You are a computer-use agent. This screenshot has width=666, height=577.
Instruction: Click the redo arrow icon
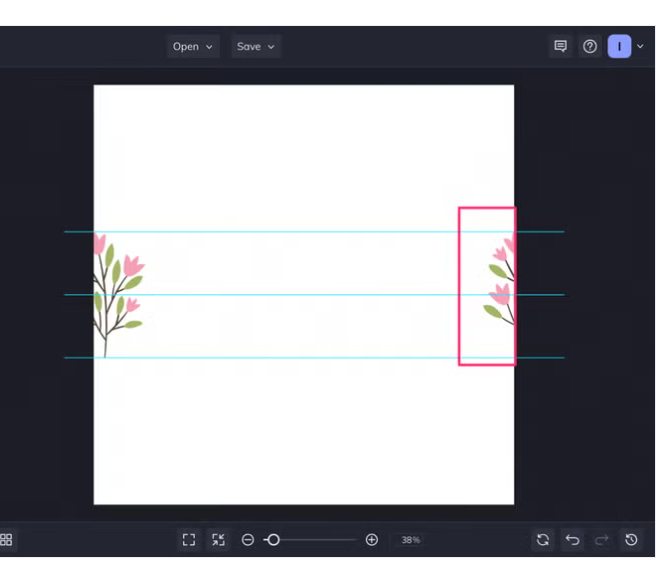click(x=601, y=540)
